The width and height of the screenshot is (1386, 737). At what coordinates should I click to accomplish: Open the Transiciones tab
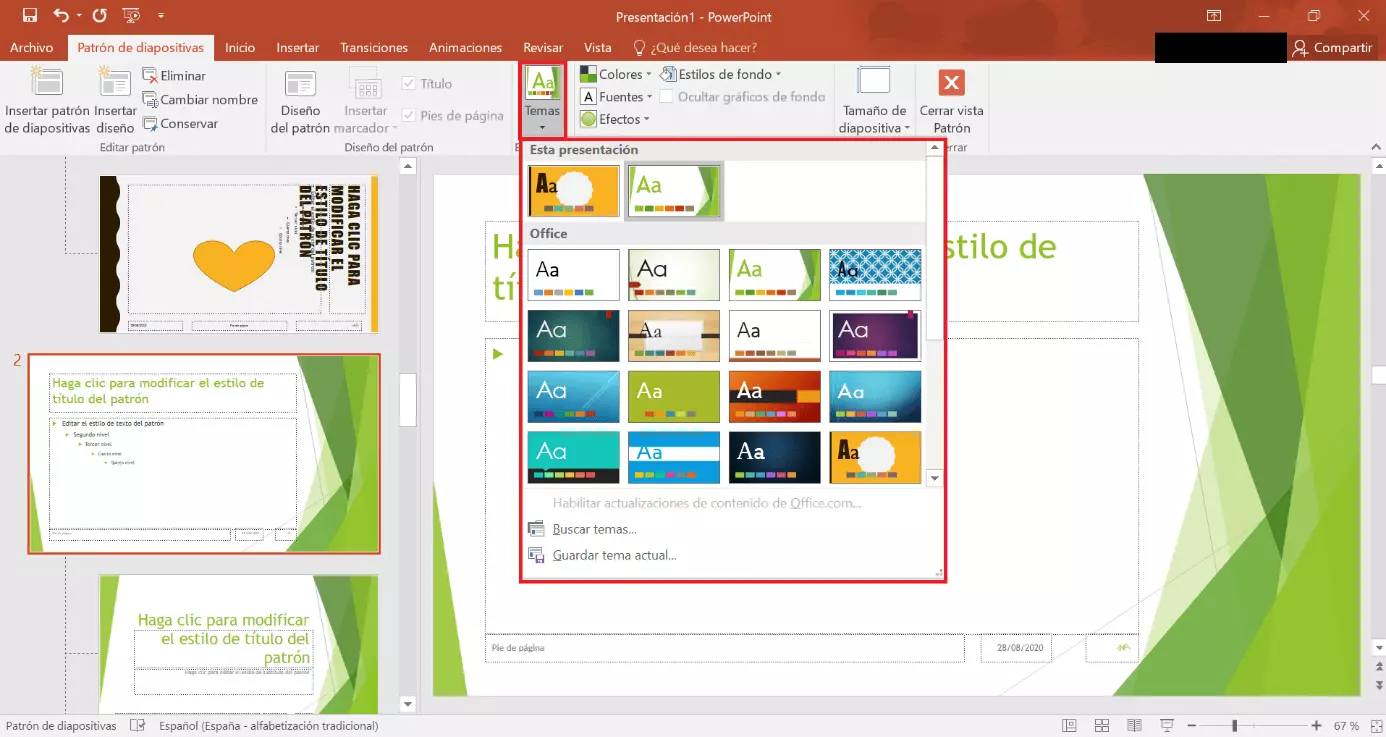point(374,47)
